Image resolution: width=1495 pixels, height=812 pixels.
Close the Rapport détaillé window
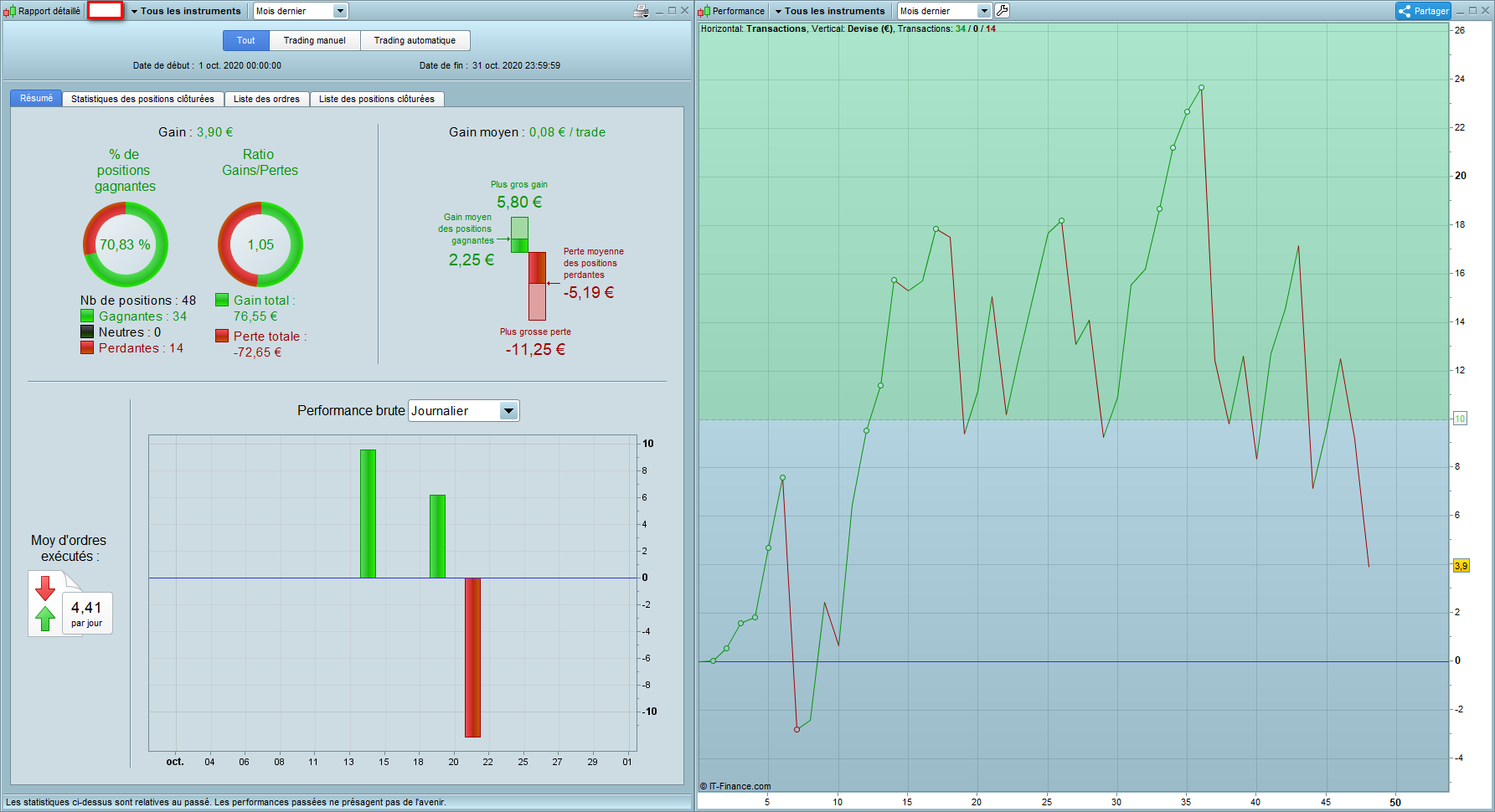(x=684, y=11)
